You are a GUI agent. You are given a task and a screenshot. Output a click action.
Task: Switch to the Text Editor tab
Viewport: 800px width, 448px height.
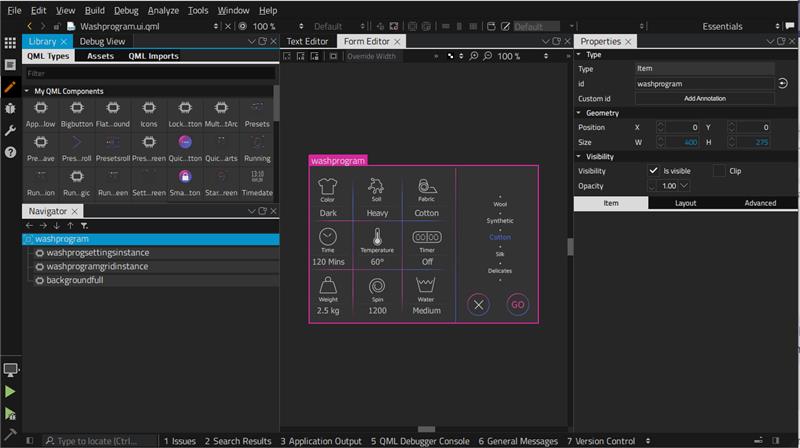click(x=307, y=41)
